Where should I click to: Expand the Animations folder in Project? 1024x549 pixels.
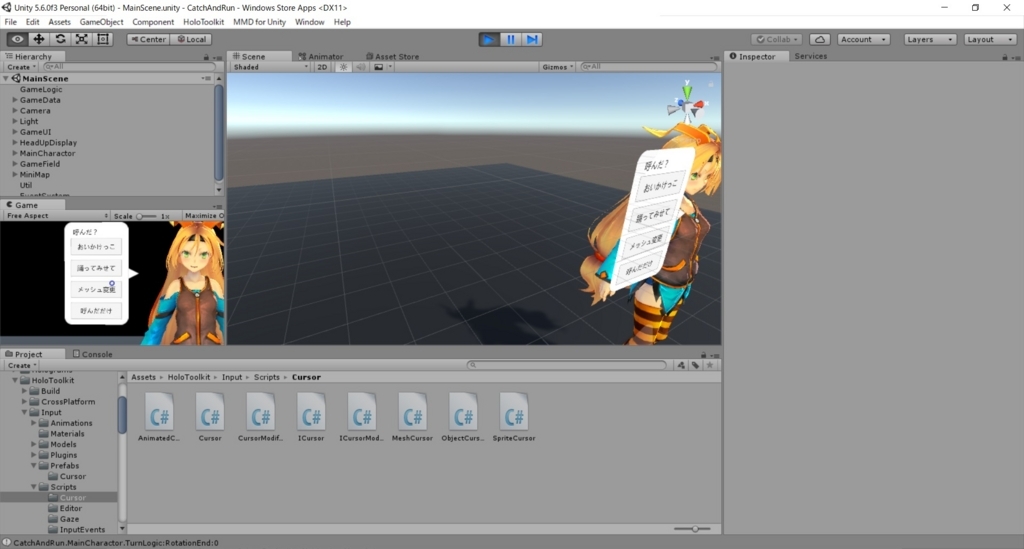[x=34, y=423]
